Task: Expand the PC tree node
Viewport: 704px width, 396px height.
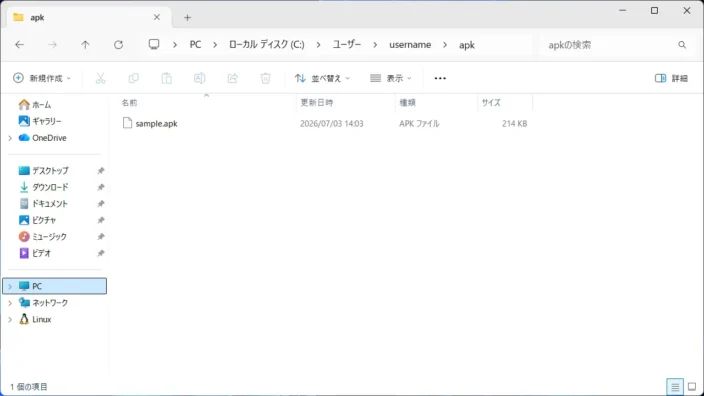Action: tap(10, 286)
